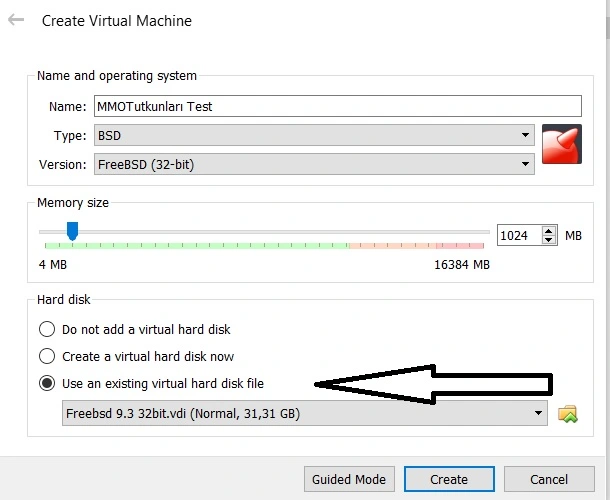Expand the Version dropdown showing FreeBSD (32-bit)
Screen dimensions: 610x500
(x=313, y=164)
